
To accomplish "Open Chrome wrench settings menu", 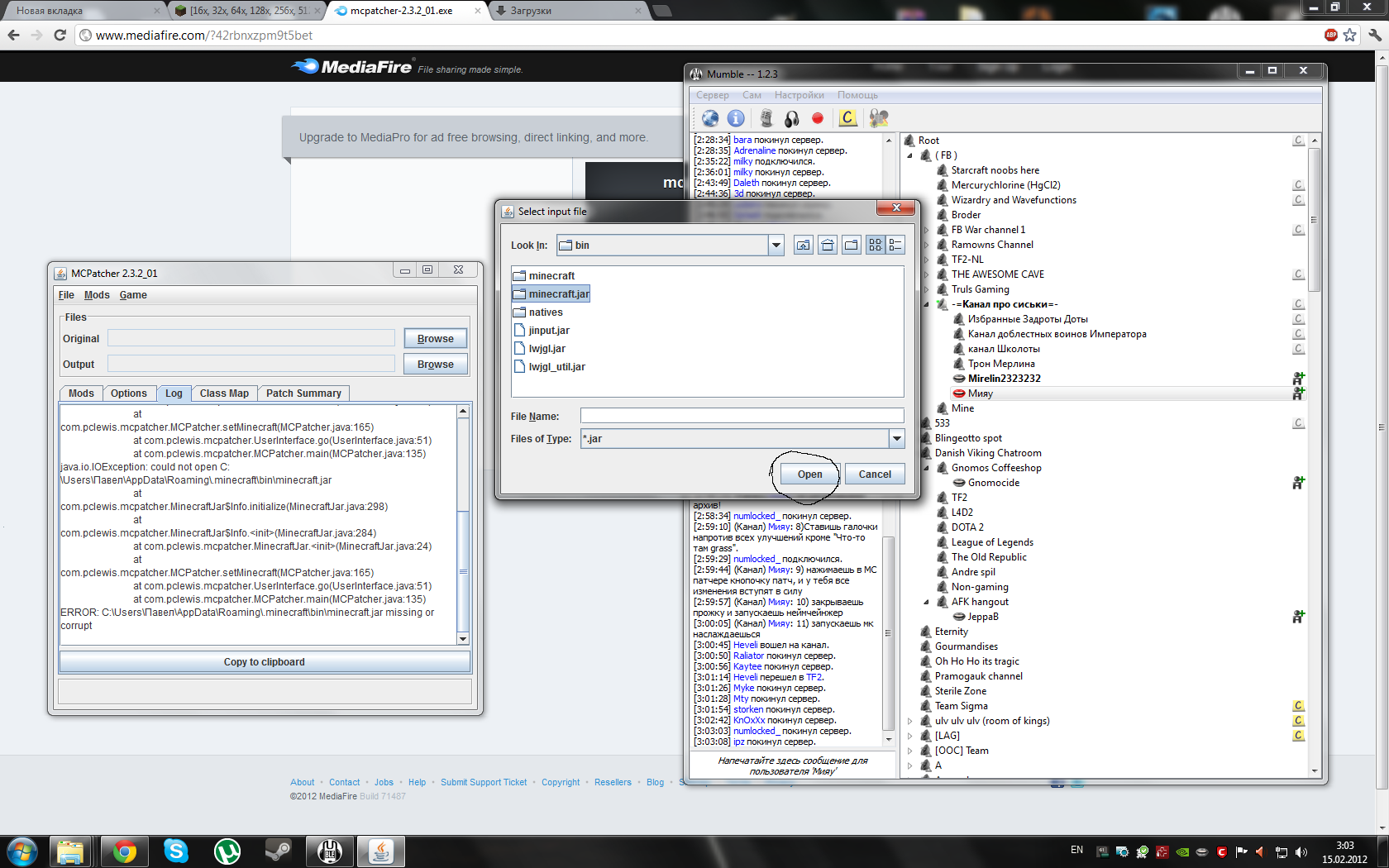I will point(1374,35).
